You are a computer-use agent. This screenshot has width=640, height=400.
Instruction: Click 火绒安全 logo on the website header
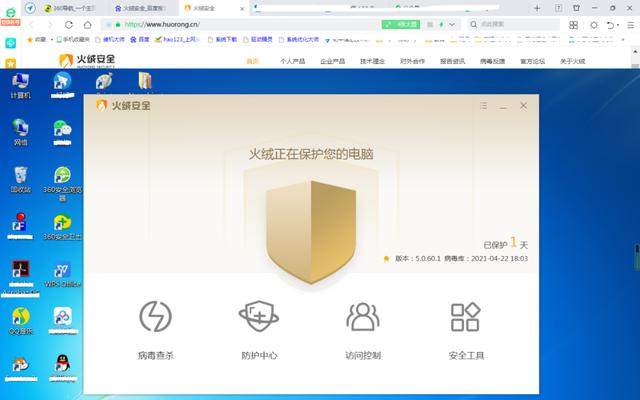(87, 60)
